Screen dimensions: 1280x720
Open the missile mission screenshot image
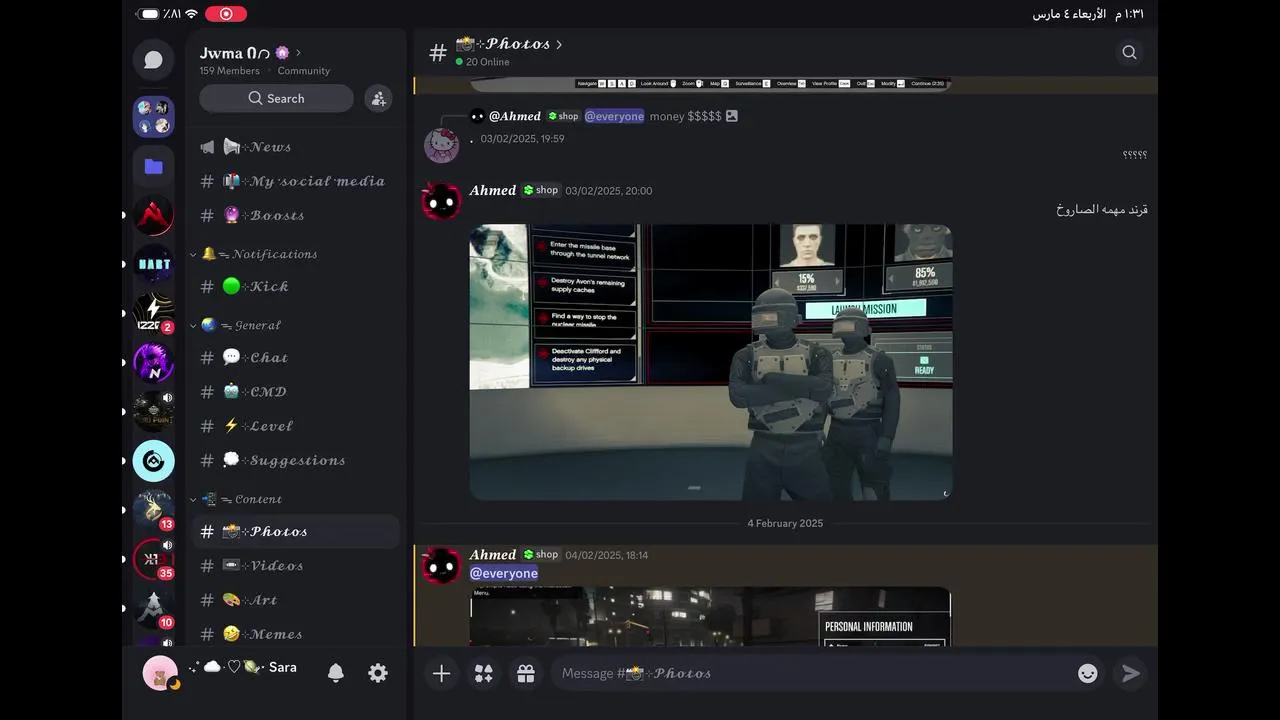point(711,362)
